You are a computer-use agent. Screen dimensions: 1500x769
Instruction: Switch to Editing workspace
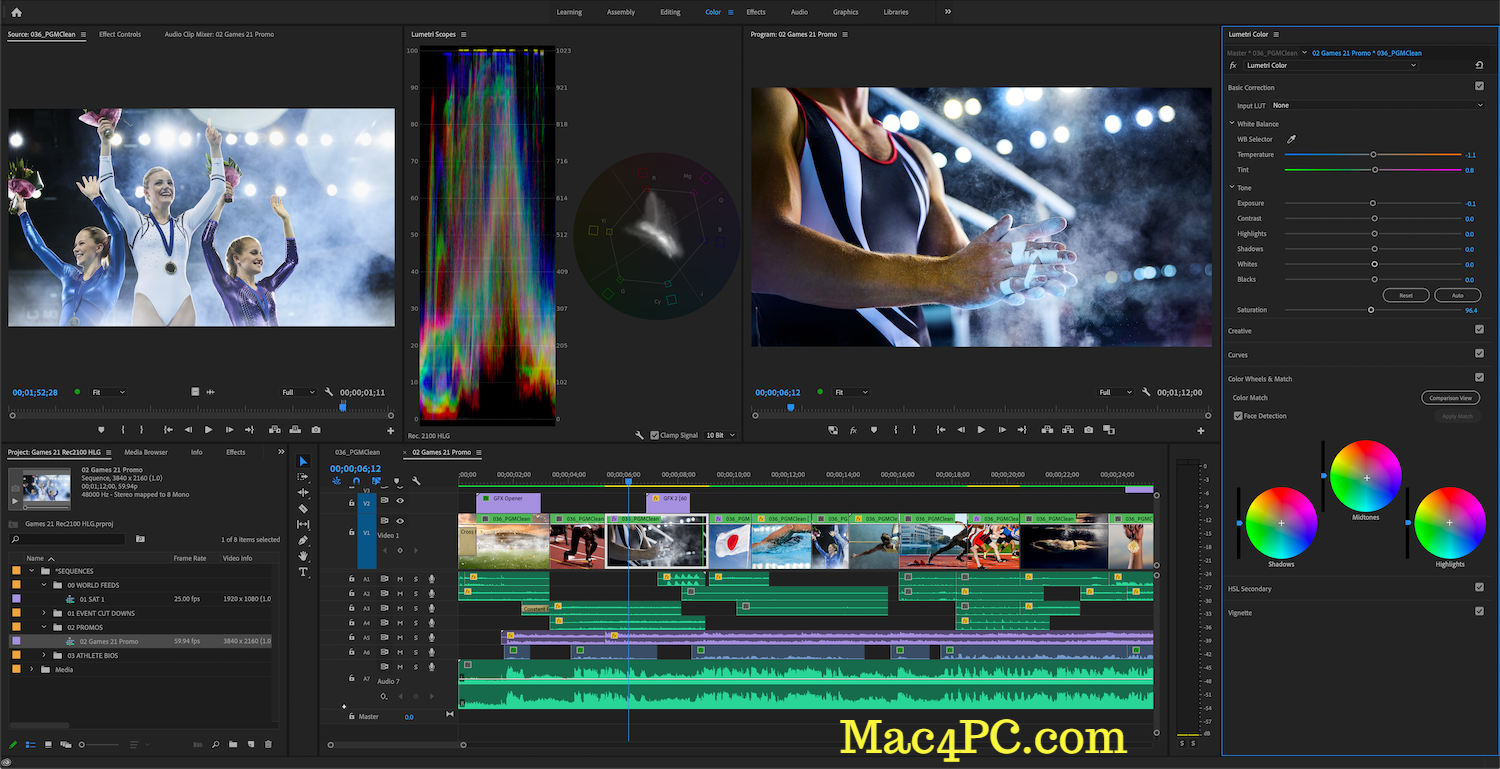click(x=670, y=12)
